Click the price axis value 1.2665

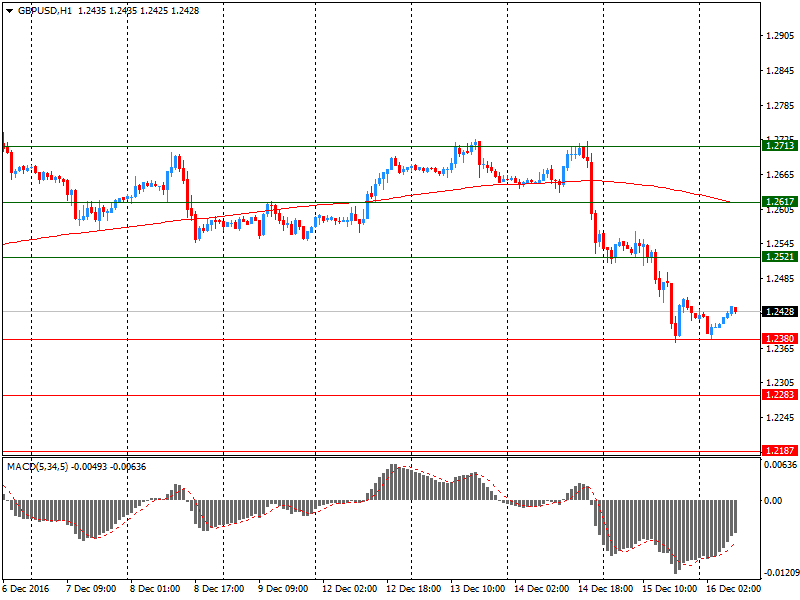(x=780, y=175)
